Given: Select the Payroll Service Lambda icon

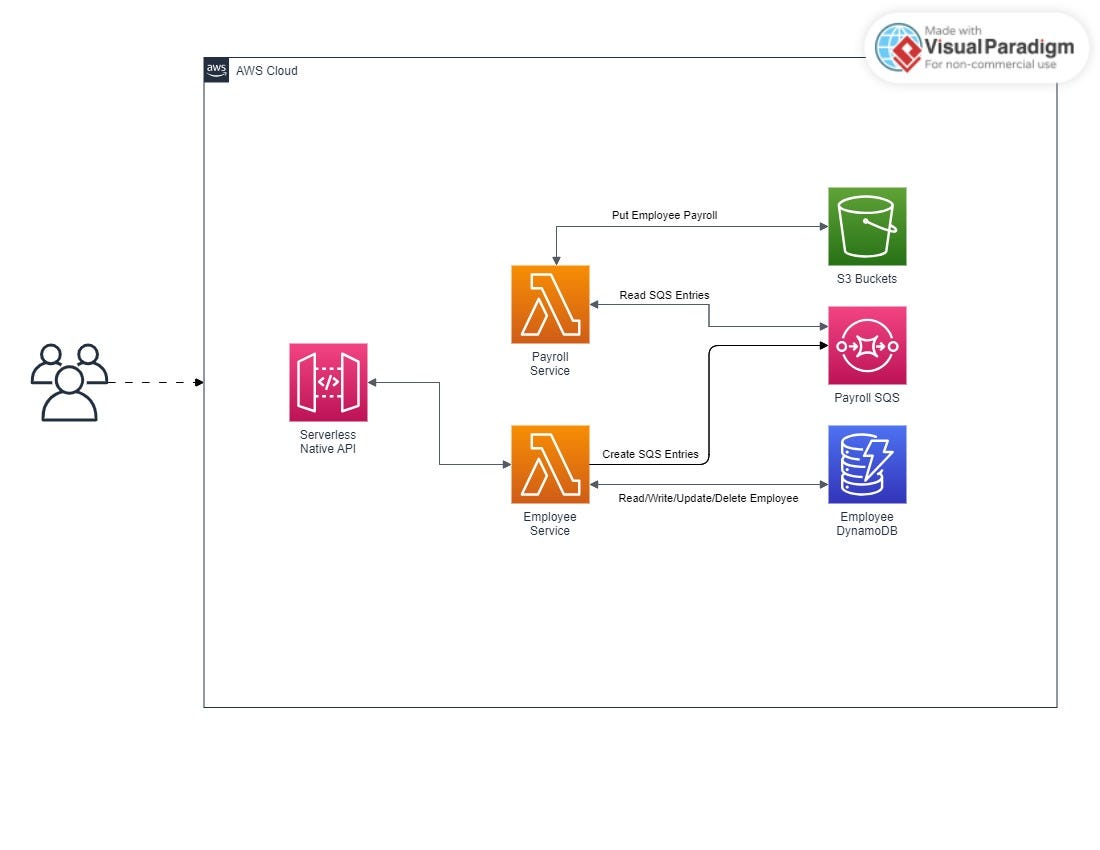Looking at the screenshot, I should click(550, 304).
